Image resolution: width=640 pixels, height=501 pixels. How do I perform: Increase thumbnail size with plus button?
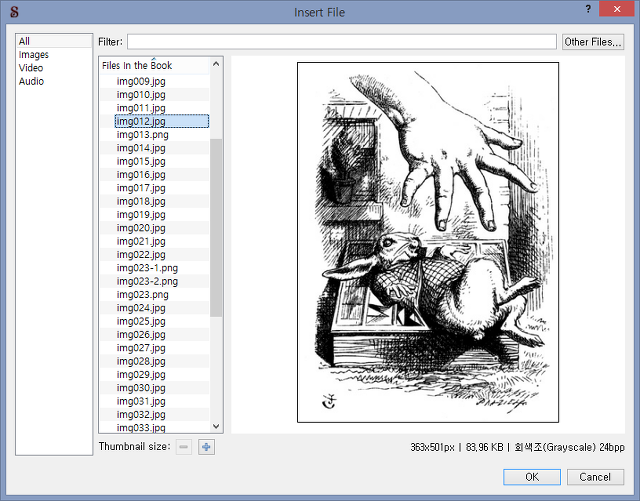tap(206, 447)
